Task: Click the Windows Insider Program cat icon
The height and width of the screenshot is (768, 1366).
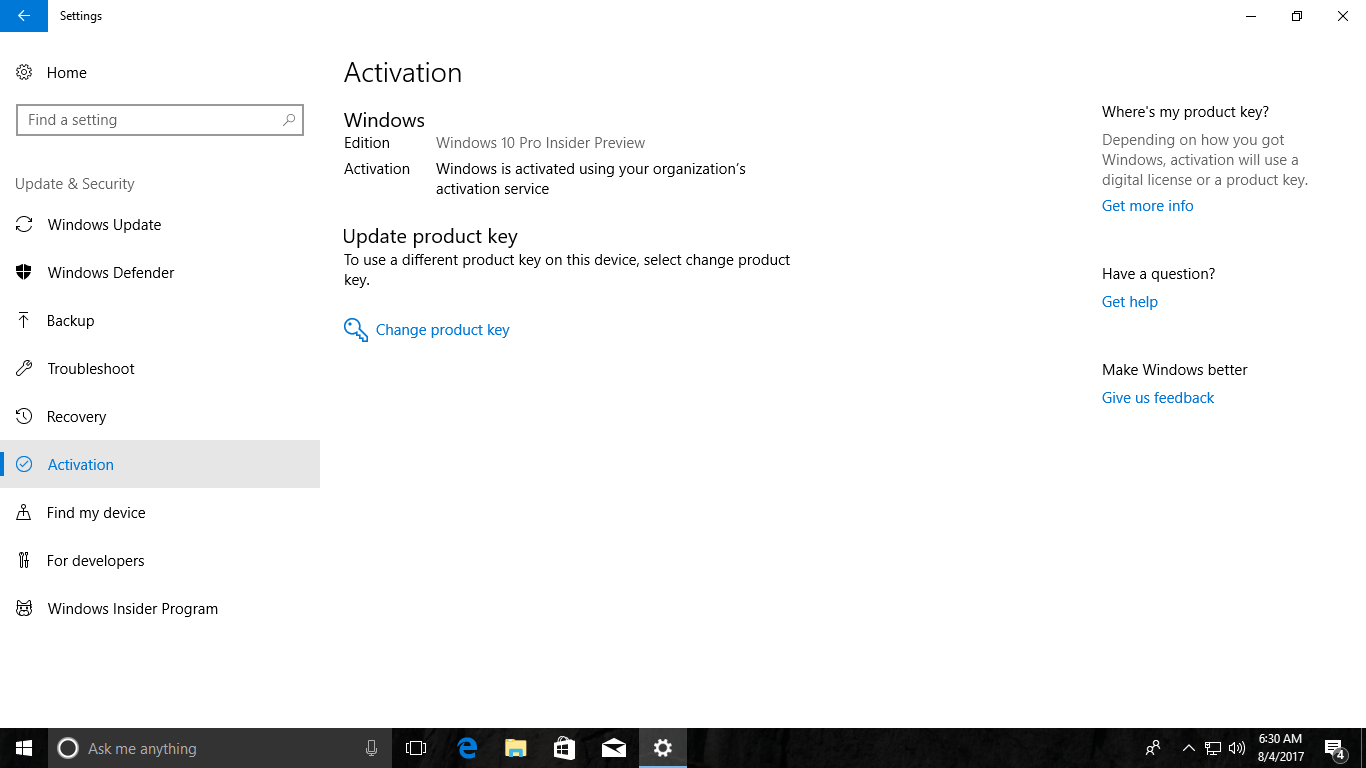Action: tap(24, 608)
